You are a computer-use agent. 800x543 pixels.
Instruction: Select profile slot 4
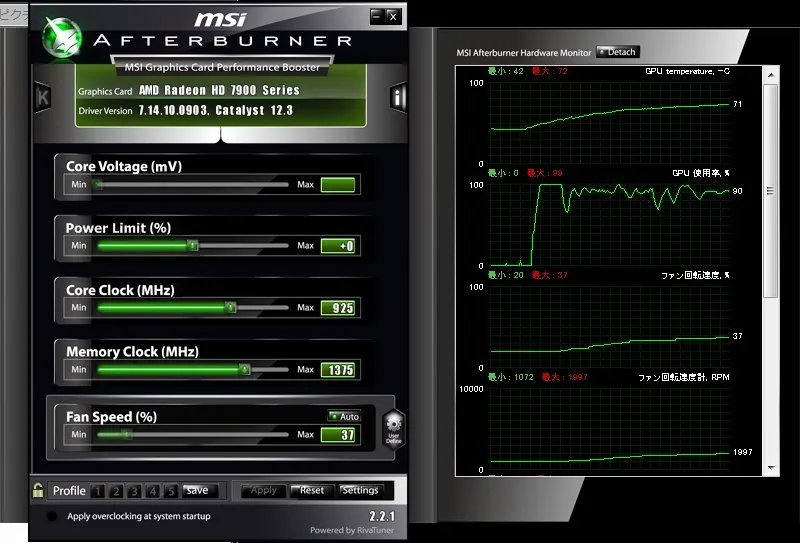(x=153, y=491)
